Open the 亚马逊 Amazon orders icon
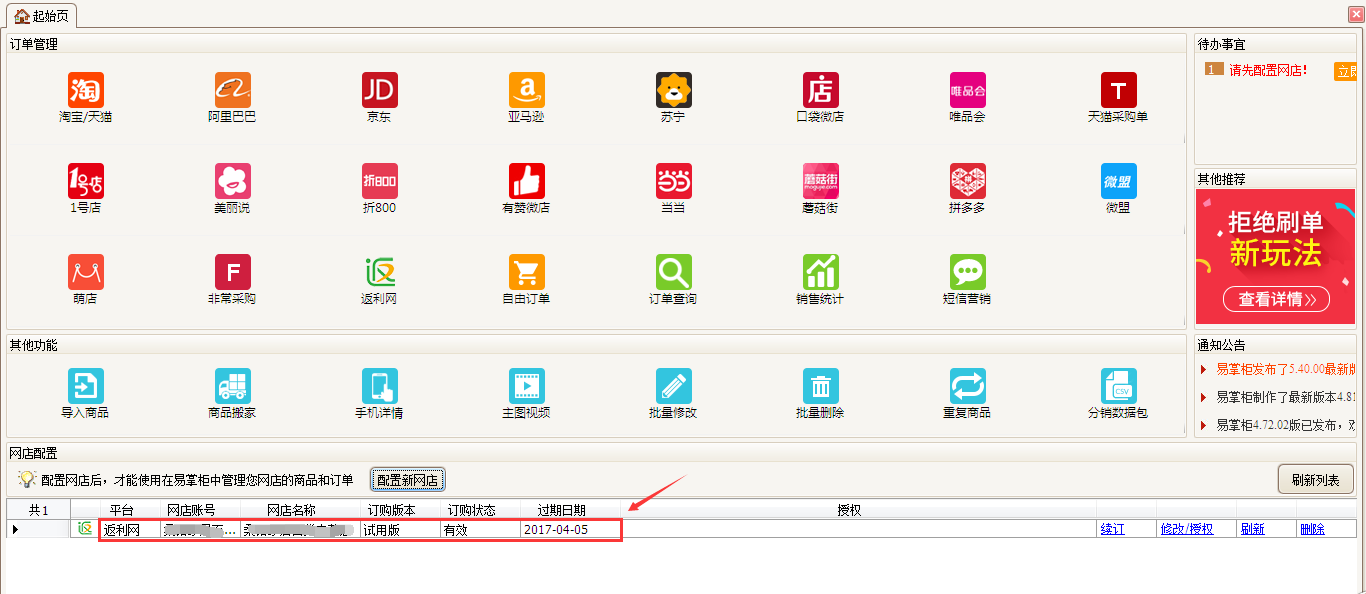Viewport: 1366px width, 594px height. [526, 90]
